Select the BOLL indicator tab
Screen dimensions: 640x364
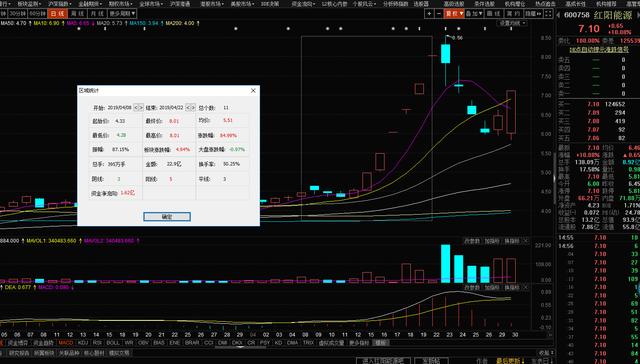[113, 343]
